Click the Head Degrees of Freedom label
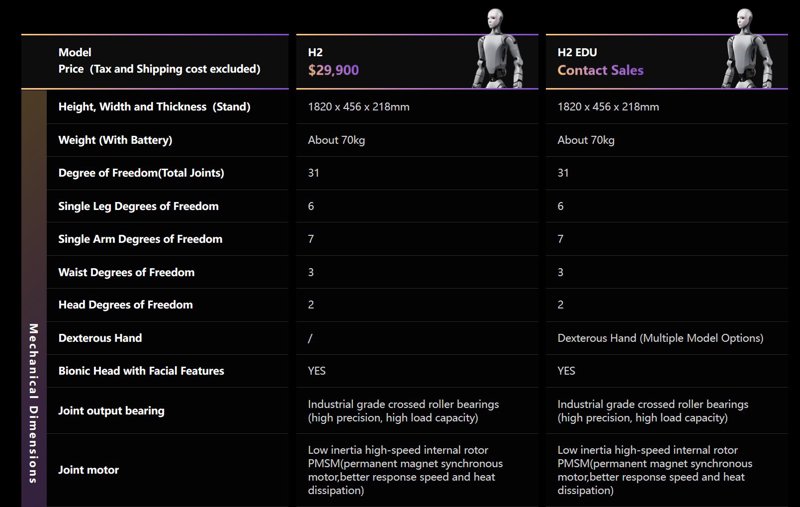 point(125,304)
